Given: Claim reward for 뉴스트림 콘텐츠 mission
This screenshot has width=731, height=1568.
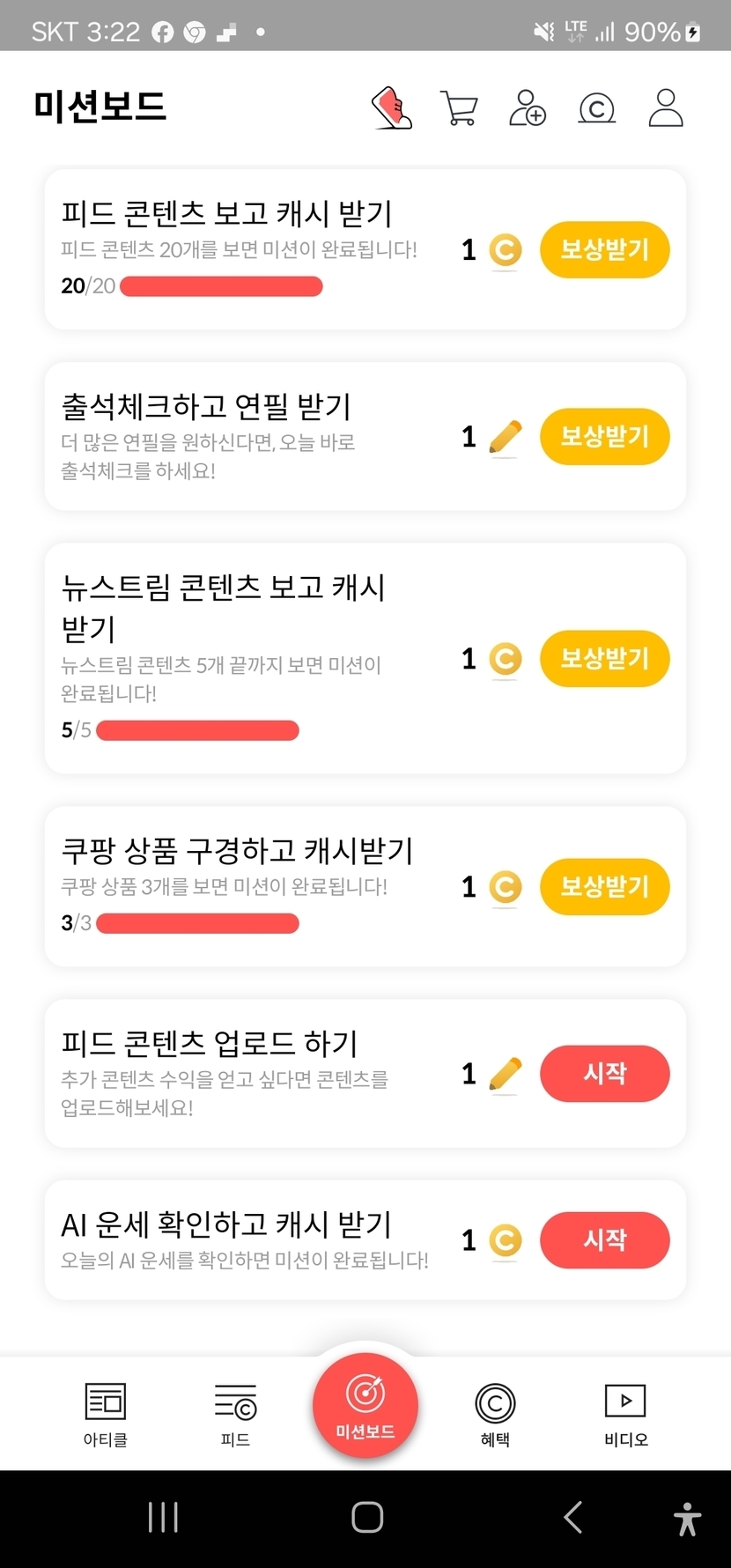Looking at the screenshot, I should point(604,659).
